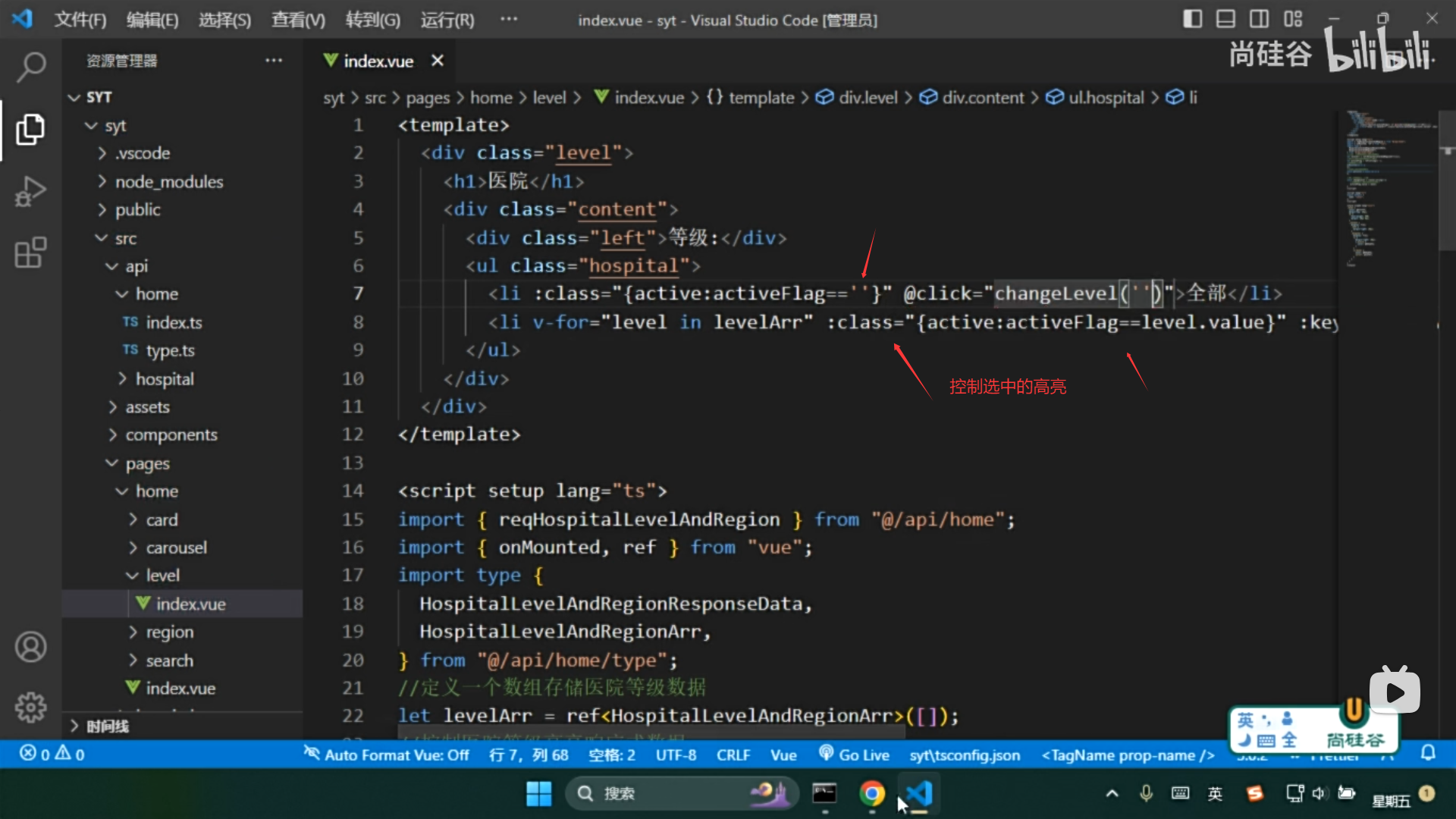The height and width of the screenshot is (819, 1456).
Task: Open the Extensions view icon
Action: click(30, 253)
